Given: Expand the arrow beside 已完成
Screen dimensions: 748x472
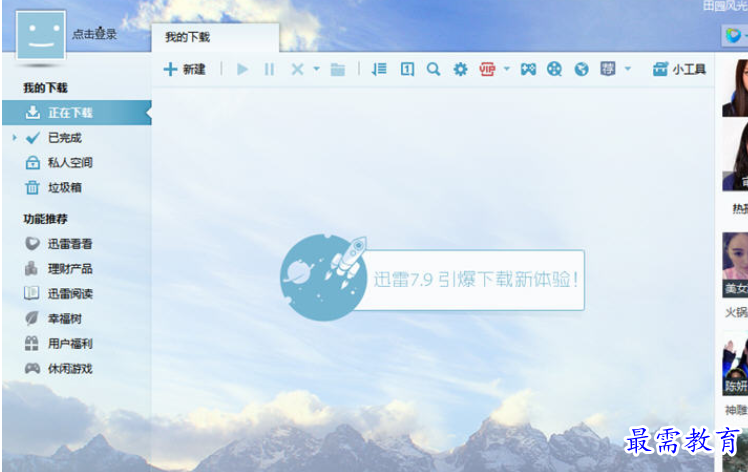Looking at the screenshot, I should [x=14, y=137].
